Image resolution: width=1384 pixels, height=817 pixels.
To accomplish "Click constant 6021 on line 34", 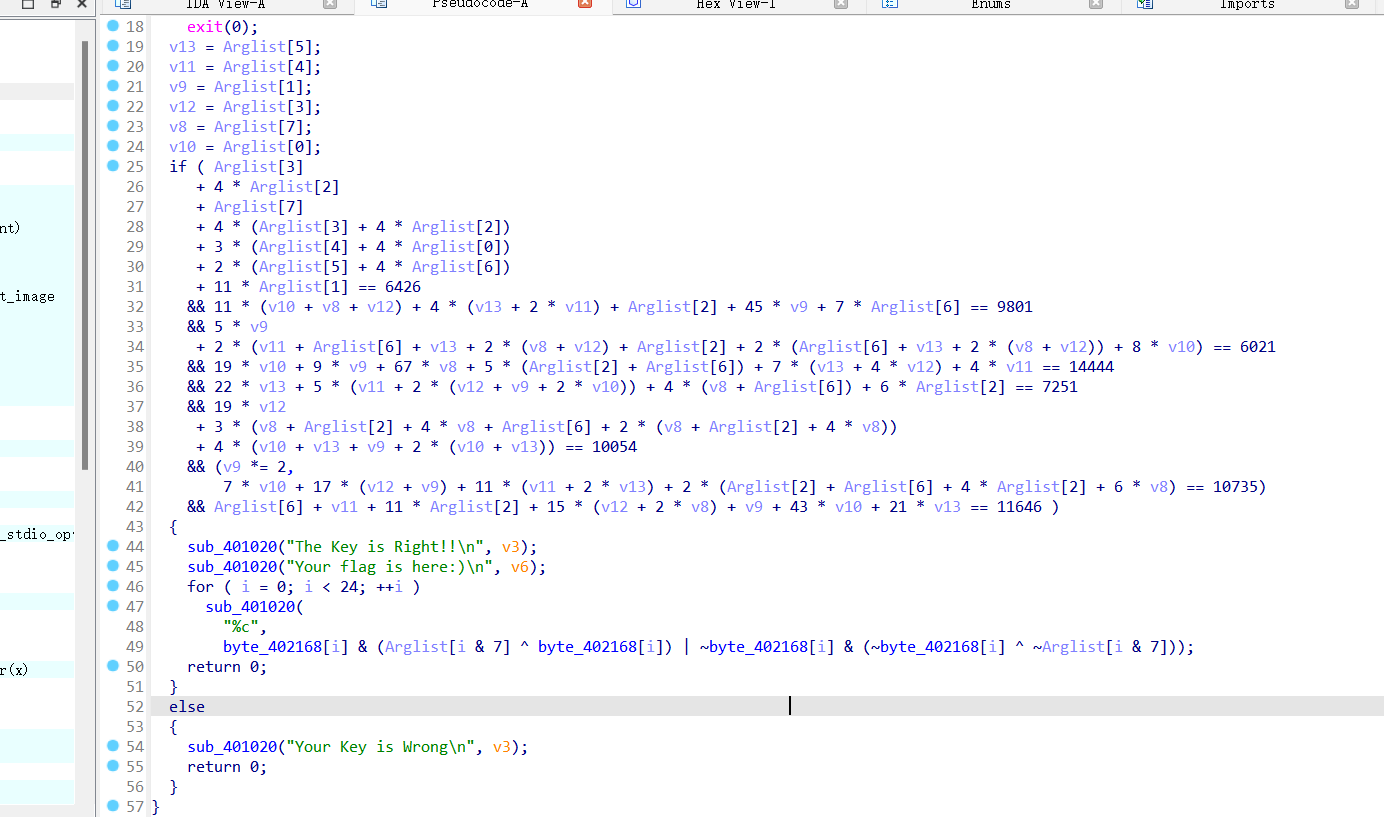I will point(1257,347).
